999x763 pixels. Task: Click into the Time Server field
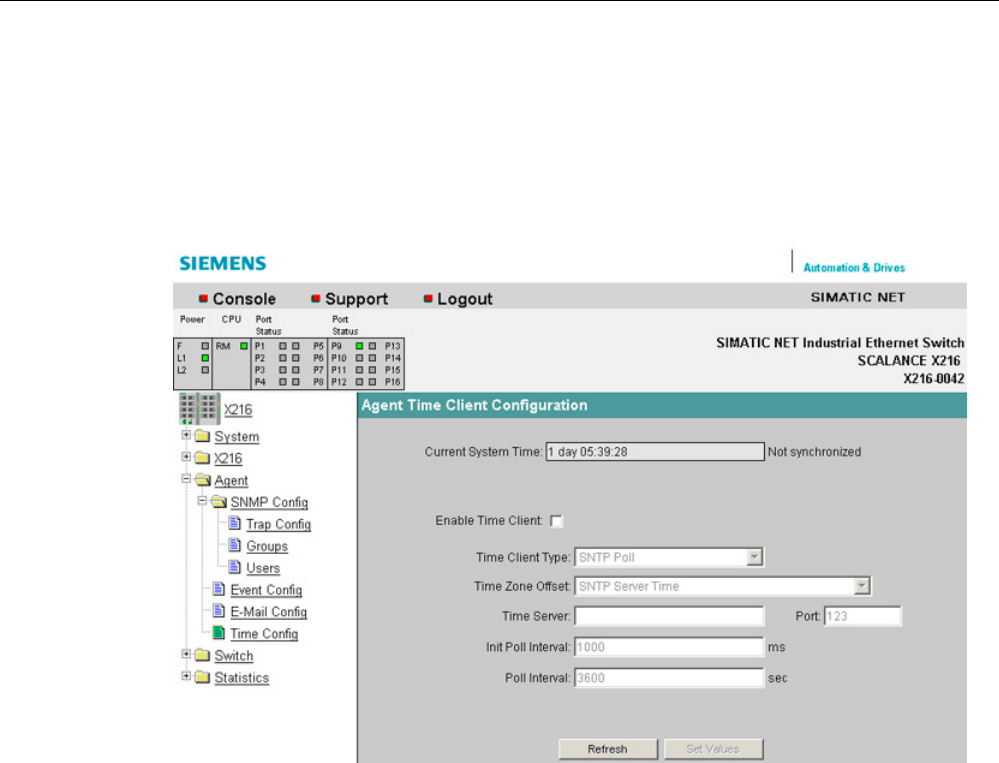point(669,616)
